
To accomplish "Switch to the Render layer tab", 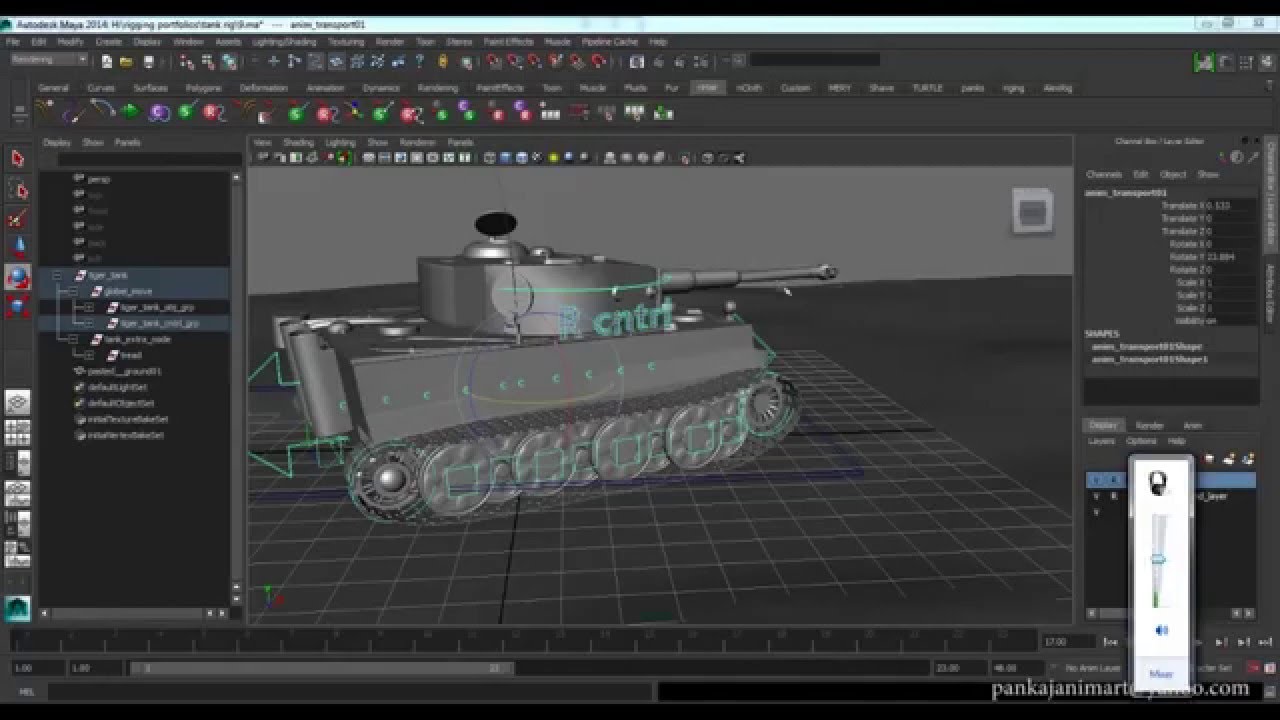I will click(1150, 426).
